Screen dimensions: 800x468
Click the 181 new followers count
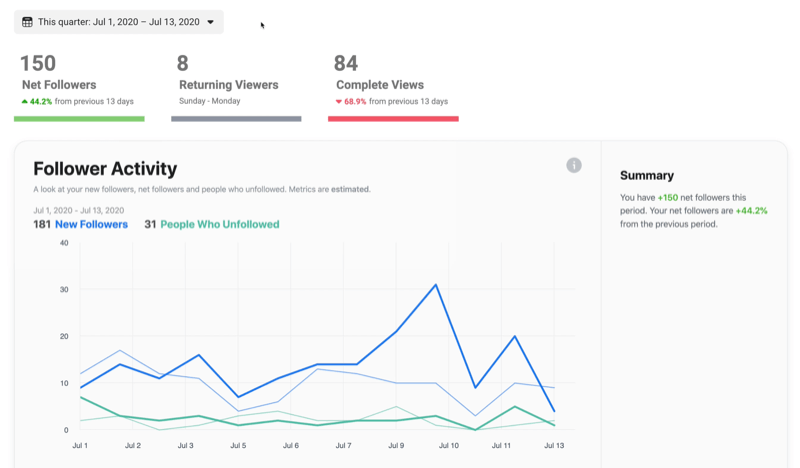pos(42,225)
